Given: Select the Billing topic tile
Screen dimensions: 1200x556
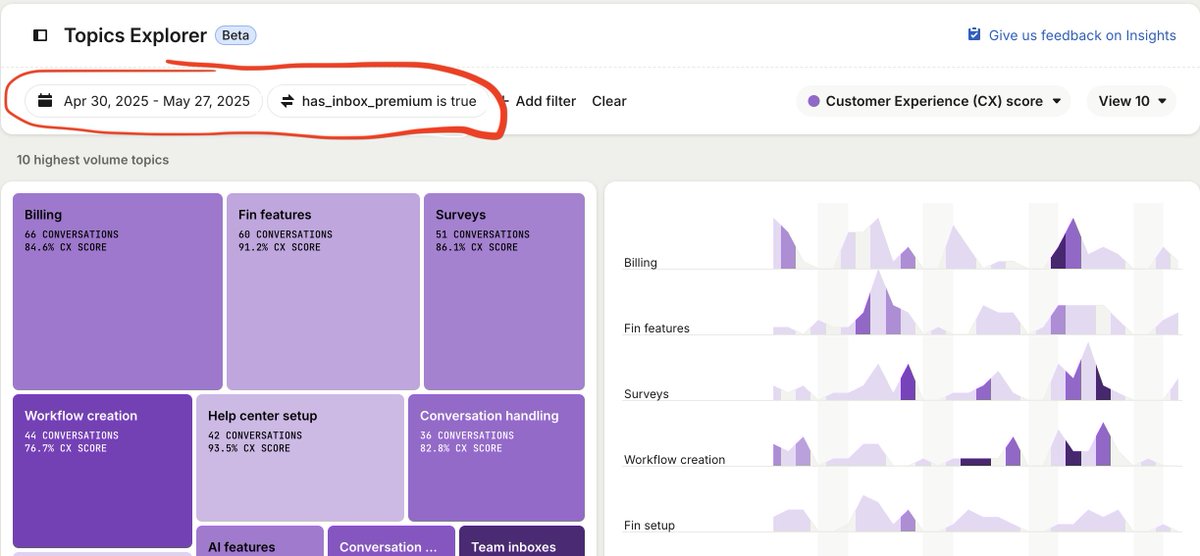Looking at the screenshot, I should pos(117,291).
